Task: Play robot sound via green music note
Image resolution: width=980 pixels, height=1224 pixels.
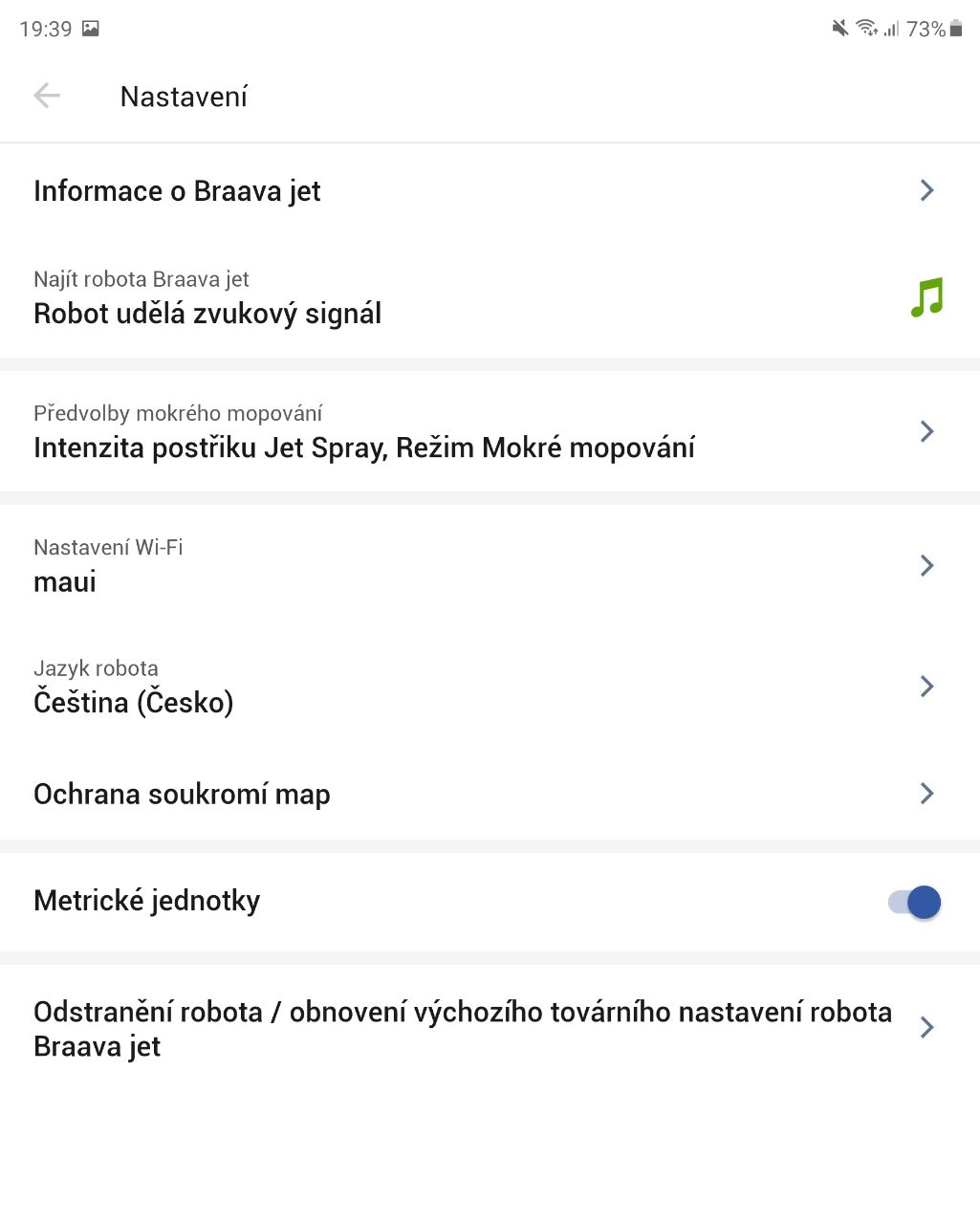Action: (x=926, y=297)
